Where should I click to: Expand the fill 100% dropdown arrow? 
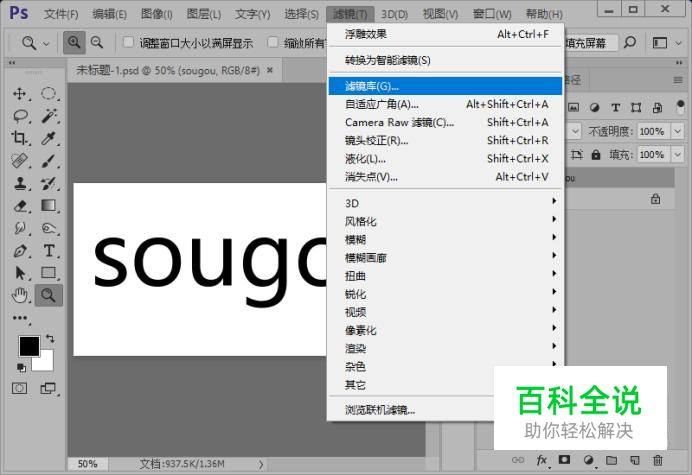677,155
